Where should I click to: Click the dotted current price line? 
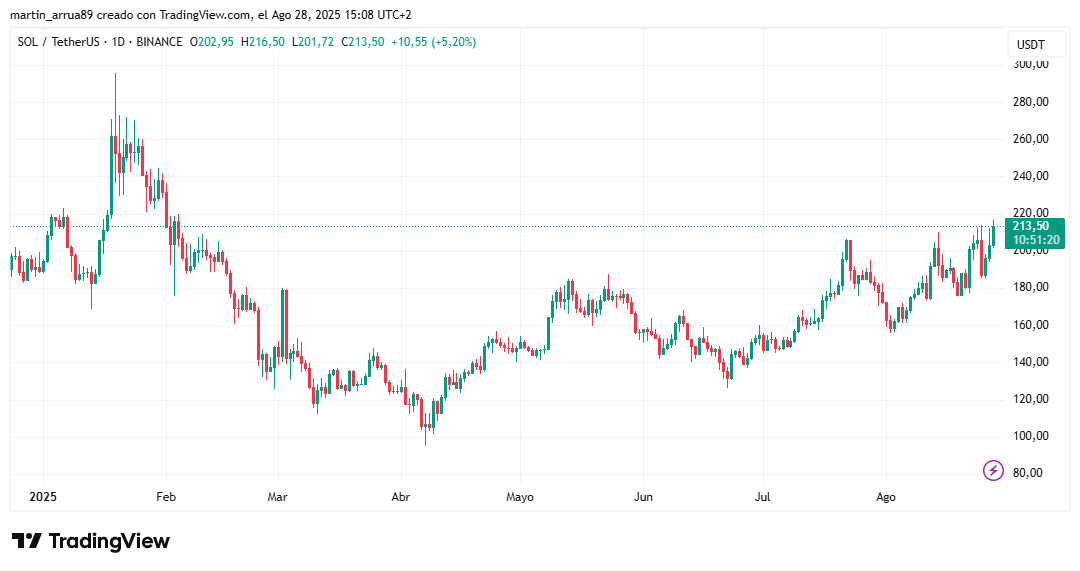point(507,227)
